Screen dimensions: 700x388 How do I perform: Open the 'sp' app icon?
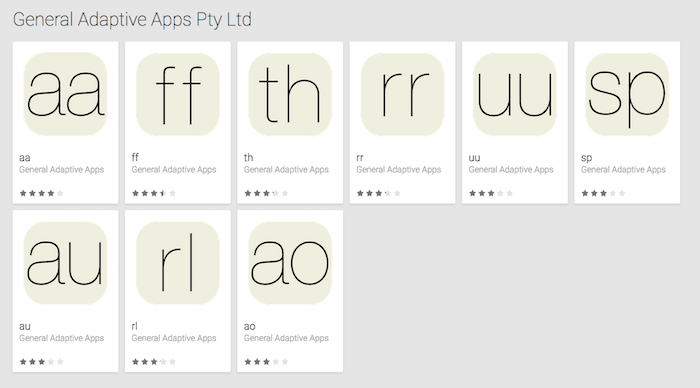(x=627, y=94)
